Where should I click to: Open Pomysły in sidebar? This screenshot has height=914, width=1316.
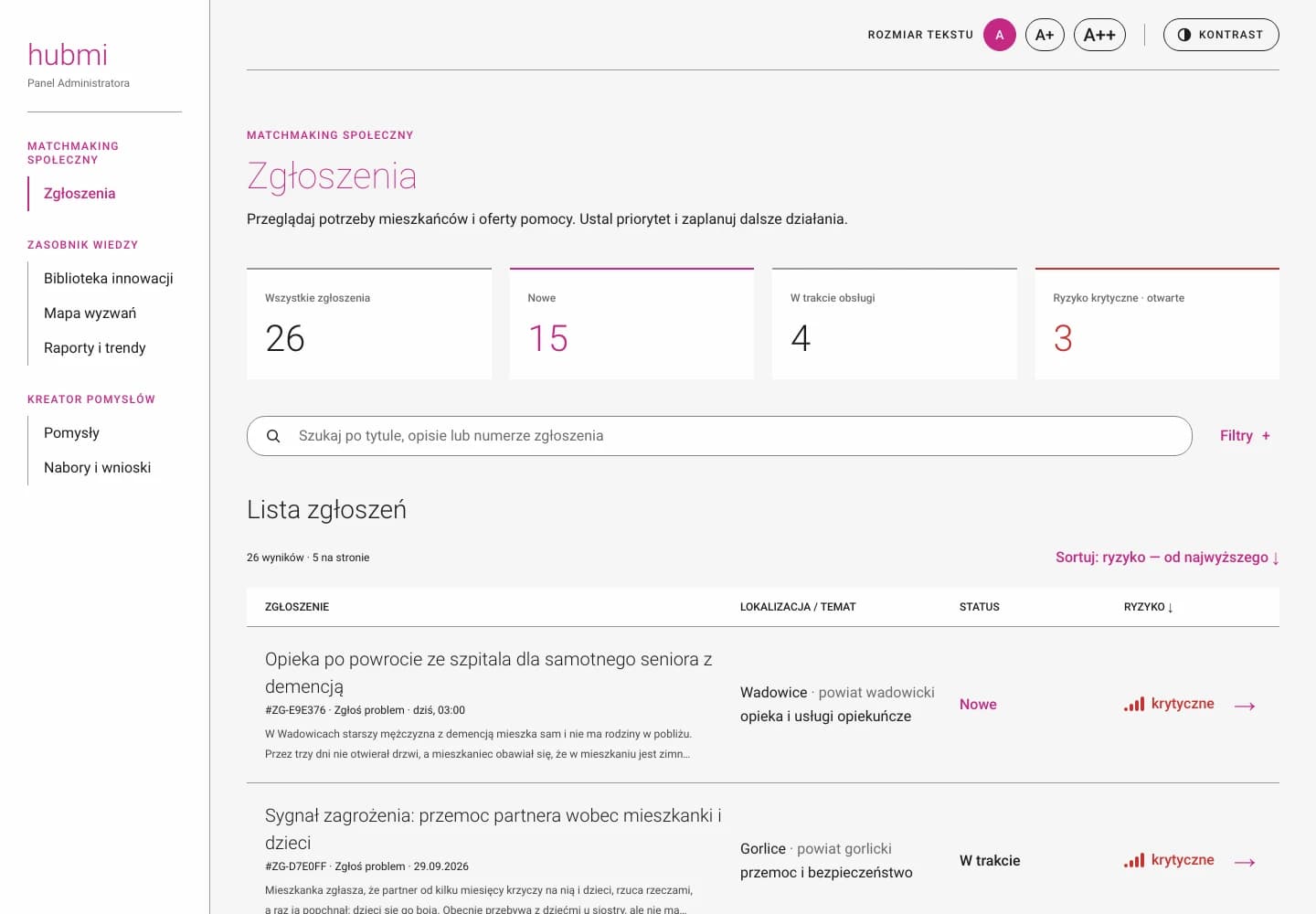click(x=71, y=433)
